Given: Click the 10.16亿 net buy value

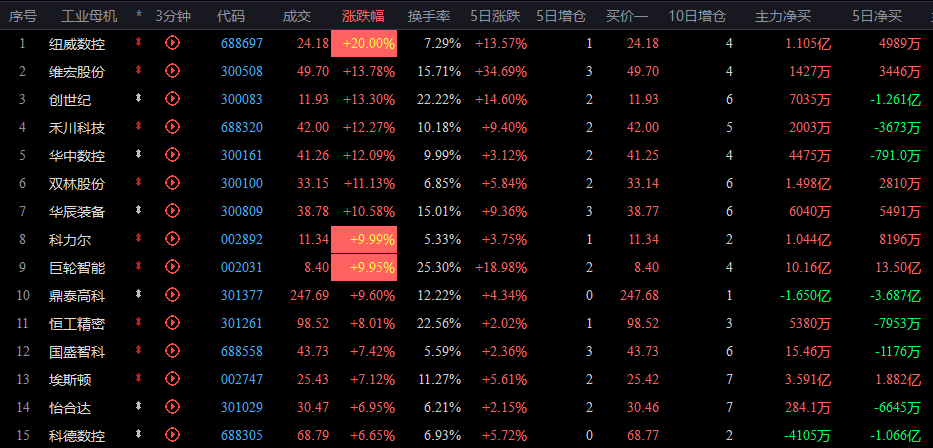Looking at the screenshot, I should [807, 268].
